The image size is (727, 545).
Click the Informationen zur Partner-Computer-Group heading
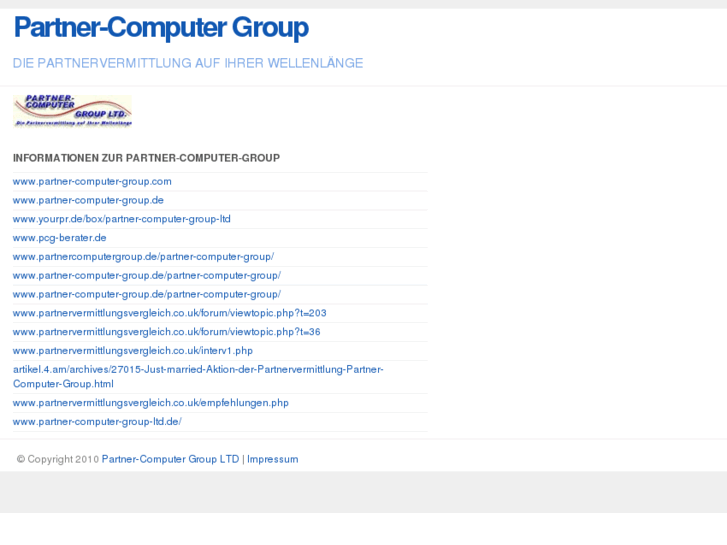(x=146, y=158)
